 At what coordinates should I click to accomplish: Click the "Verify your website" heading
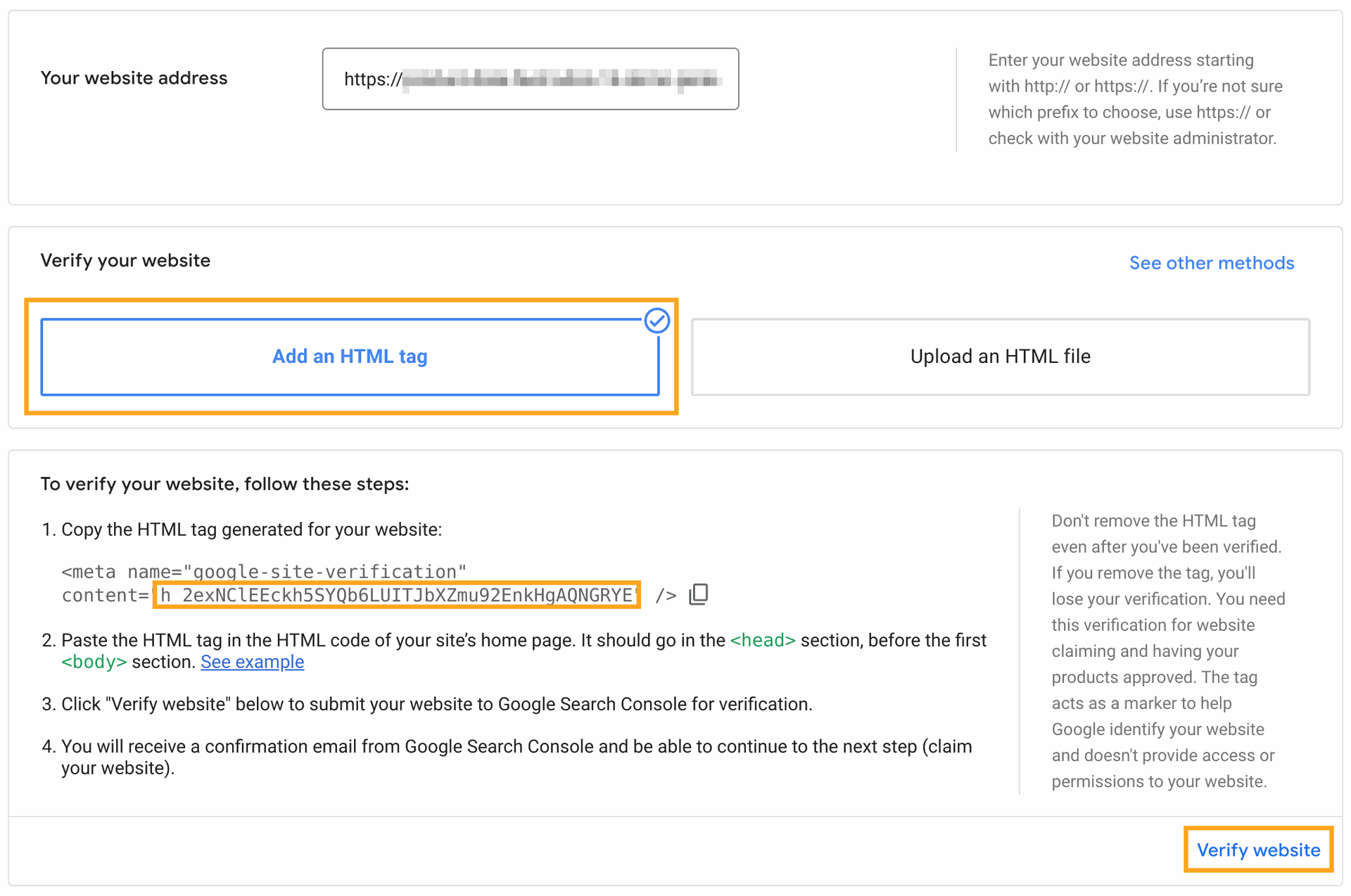pos(125,260)
